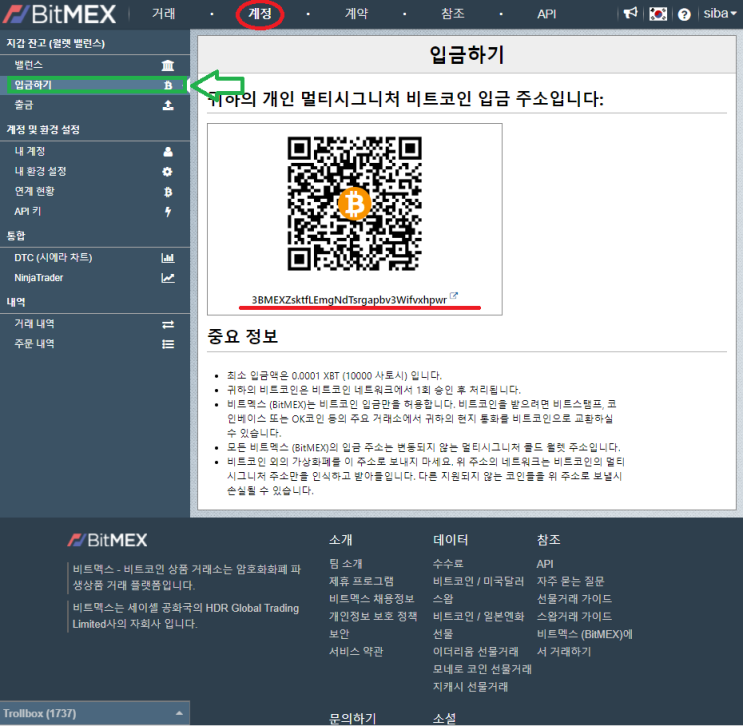743x726 pixels.
Task: Expand the siba user dropdown
Action: 719,13
